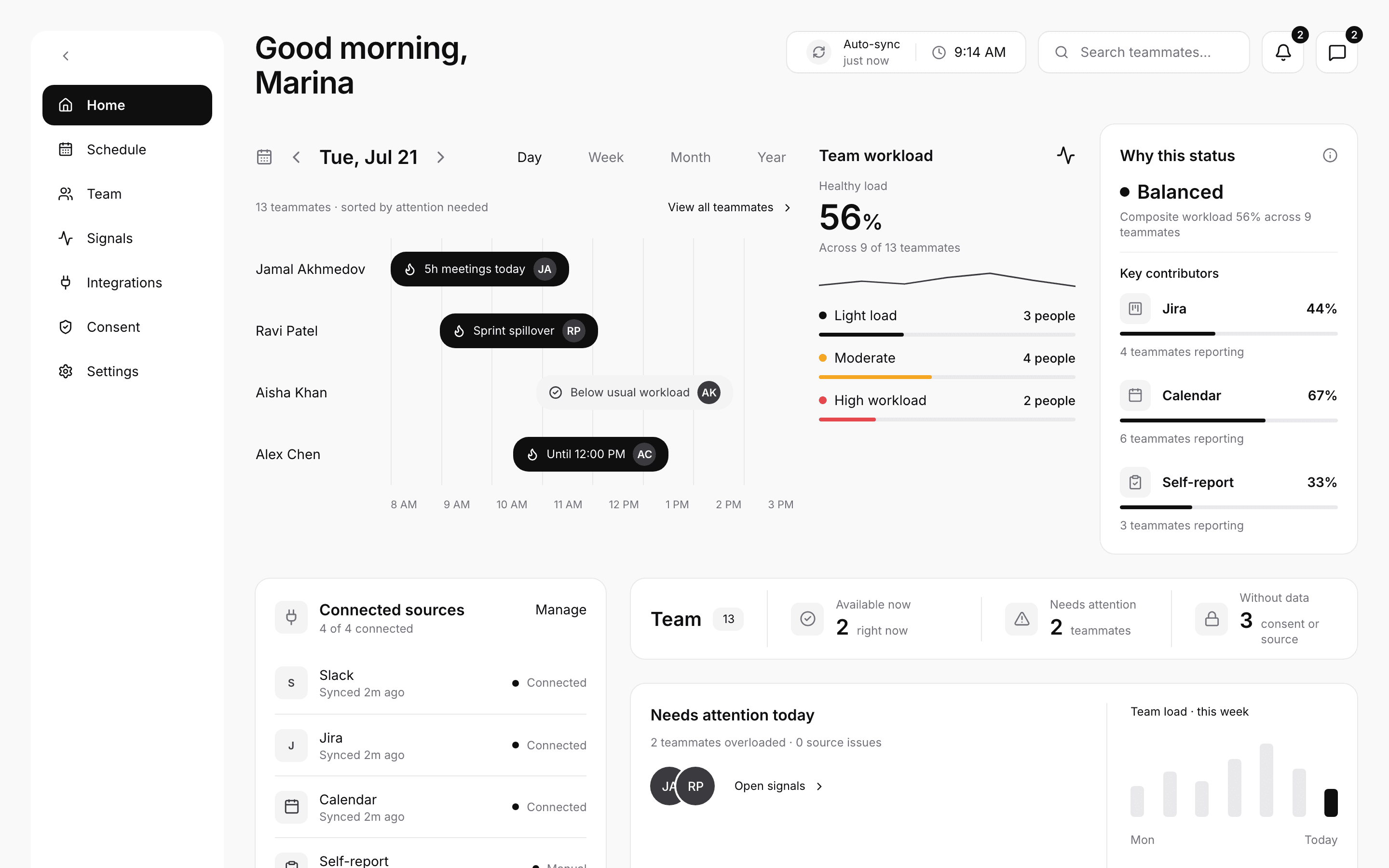Open the calendar date picker icon
The width and height of the screenshot is (1389, 868).
click(x=264, y=157)
